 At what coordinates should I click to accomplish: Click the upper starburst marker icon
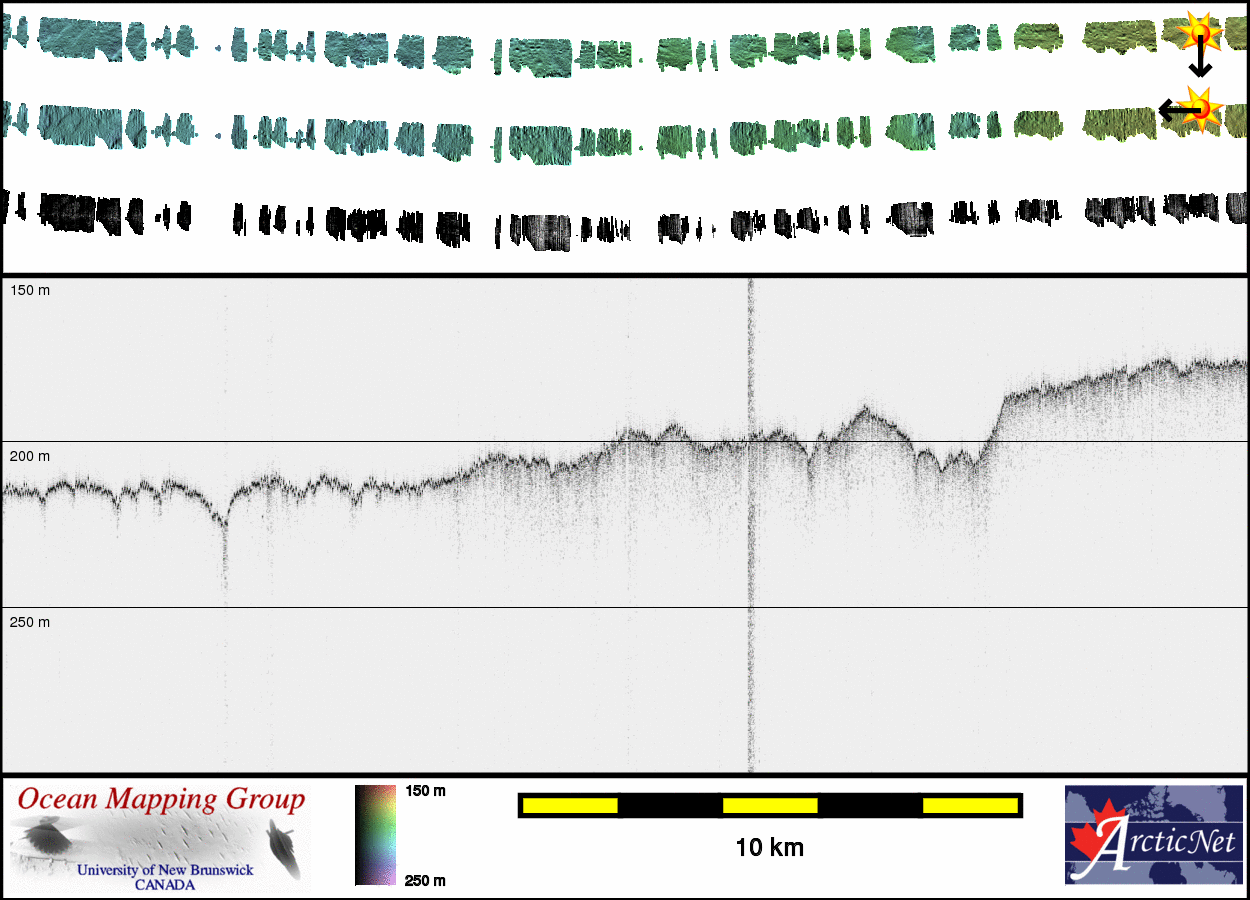1199,36
